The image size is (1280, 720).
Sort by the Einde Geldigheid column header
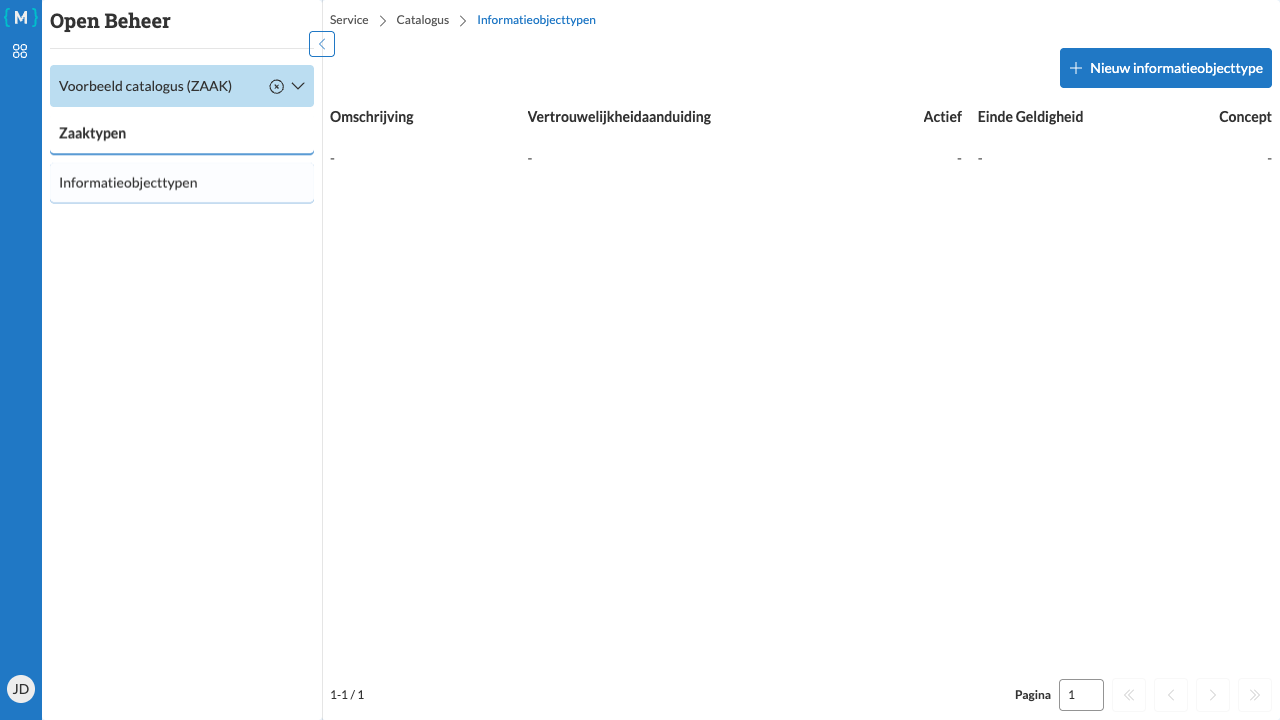tap(1030, 117)
